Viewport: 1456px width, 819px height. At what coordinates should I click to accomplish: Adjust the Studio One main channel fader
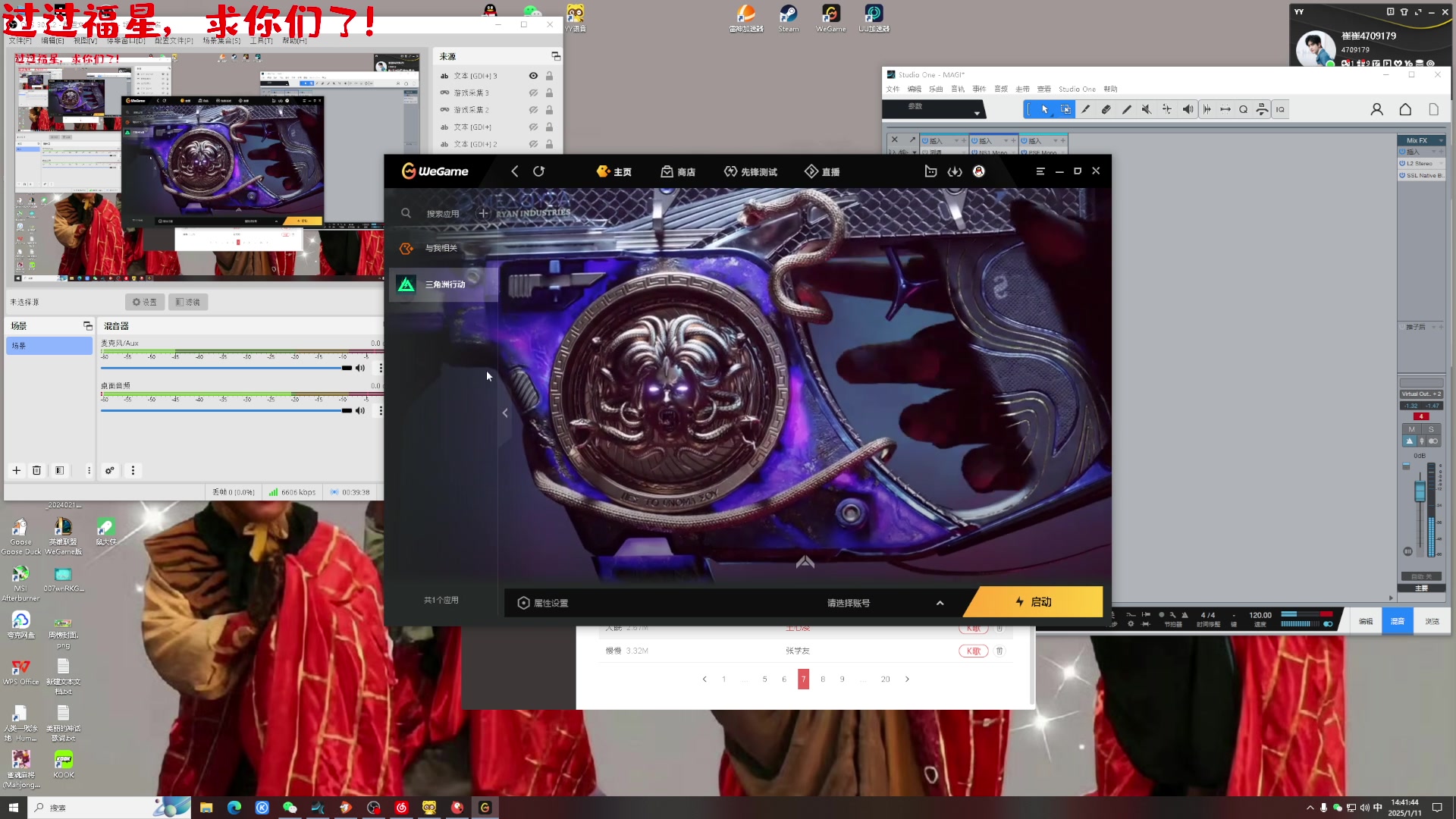pyautogui.click(x=1420, y=491)
